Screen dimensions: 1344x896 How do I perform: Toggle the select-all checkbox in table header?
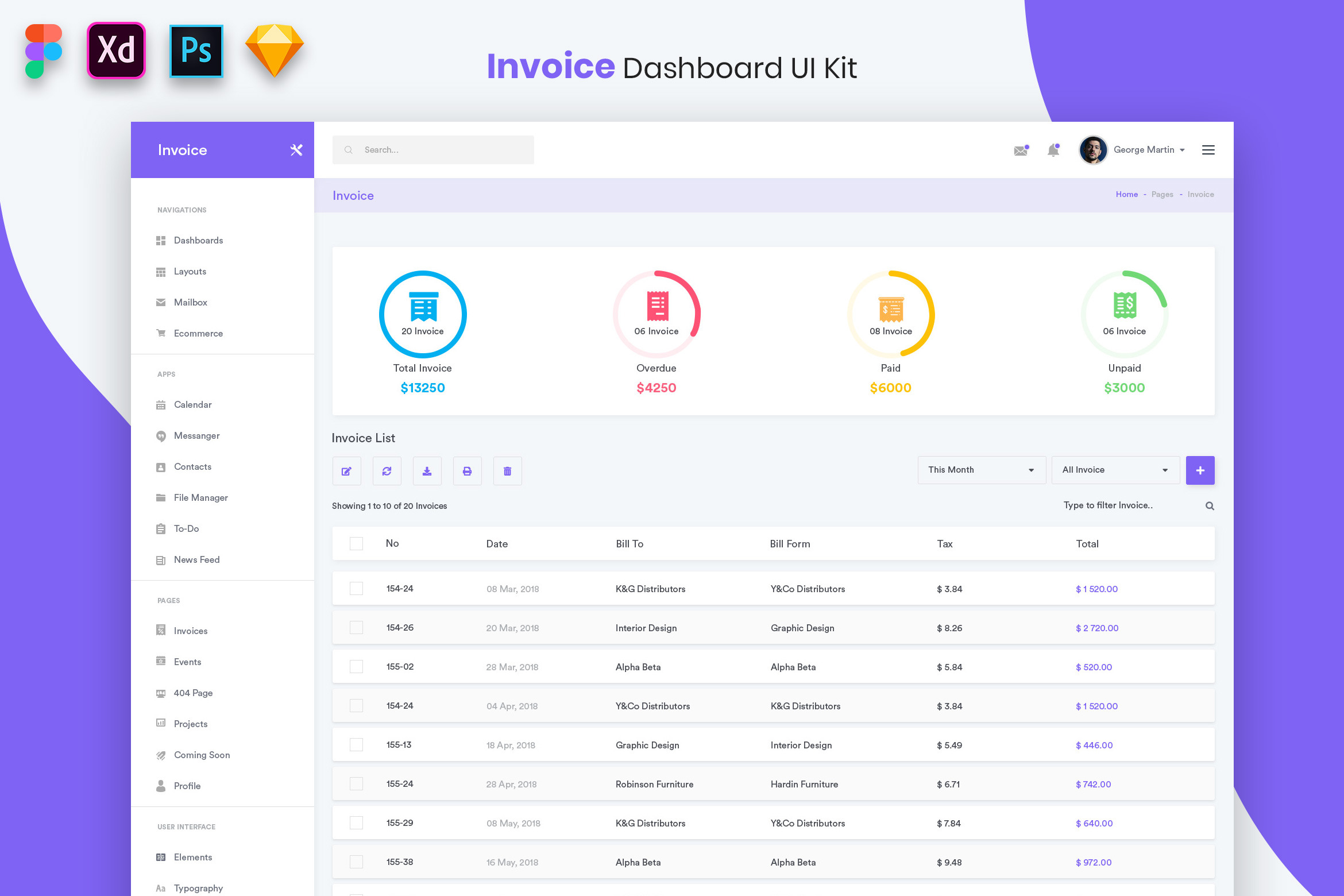(356, 543)
